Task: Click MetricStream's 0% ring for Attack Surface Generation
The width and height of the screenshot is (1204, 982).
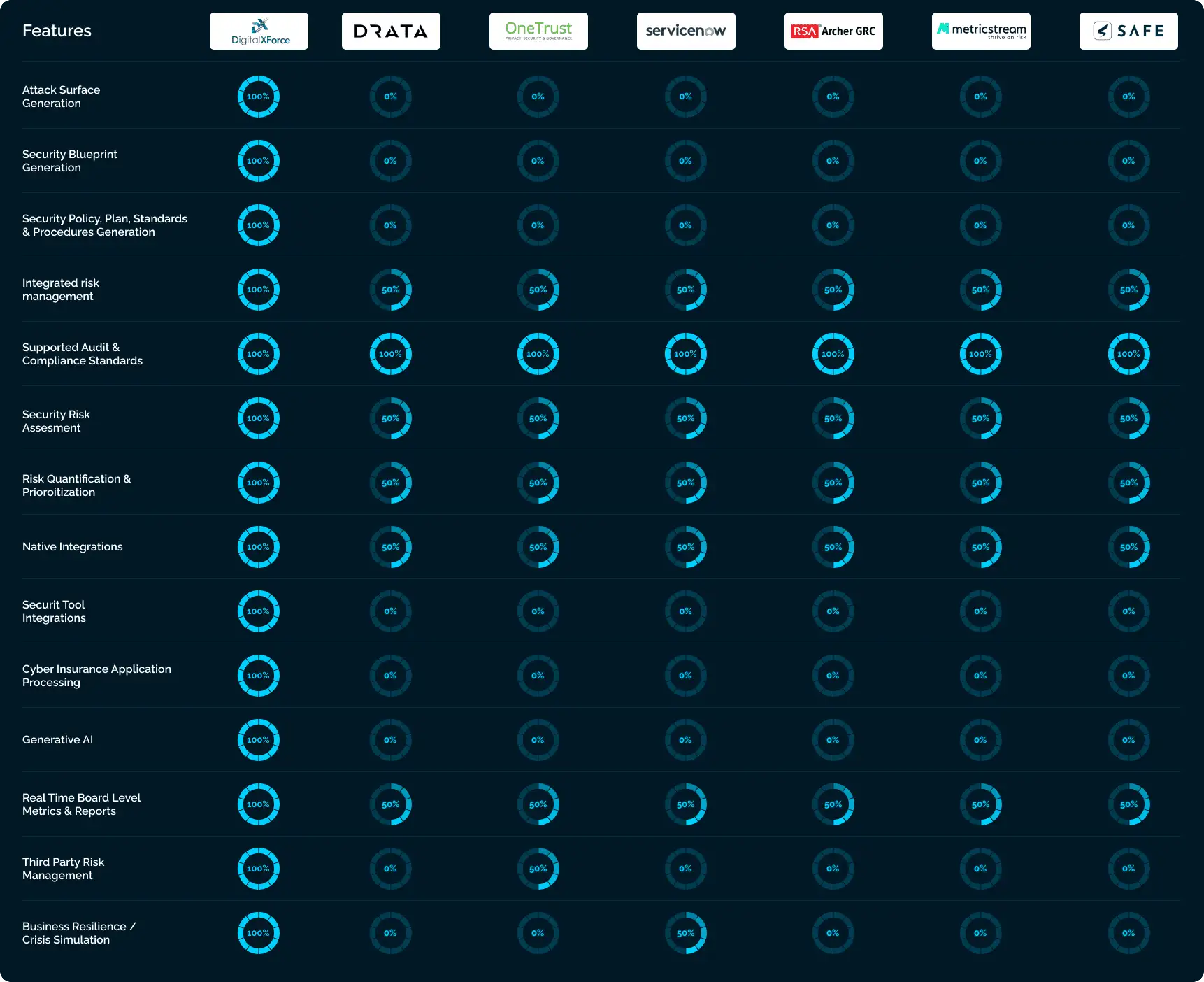Action: coord(981,97)
